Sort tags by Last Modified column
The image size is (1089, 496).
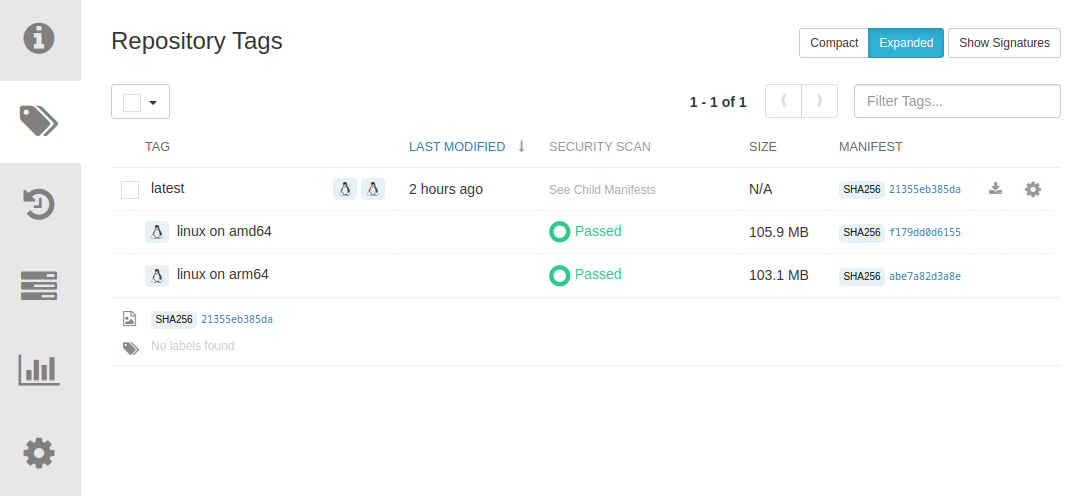457,147
